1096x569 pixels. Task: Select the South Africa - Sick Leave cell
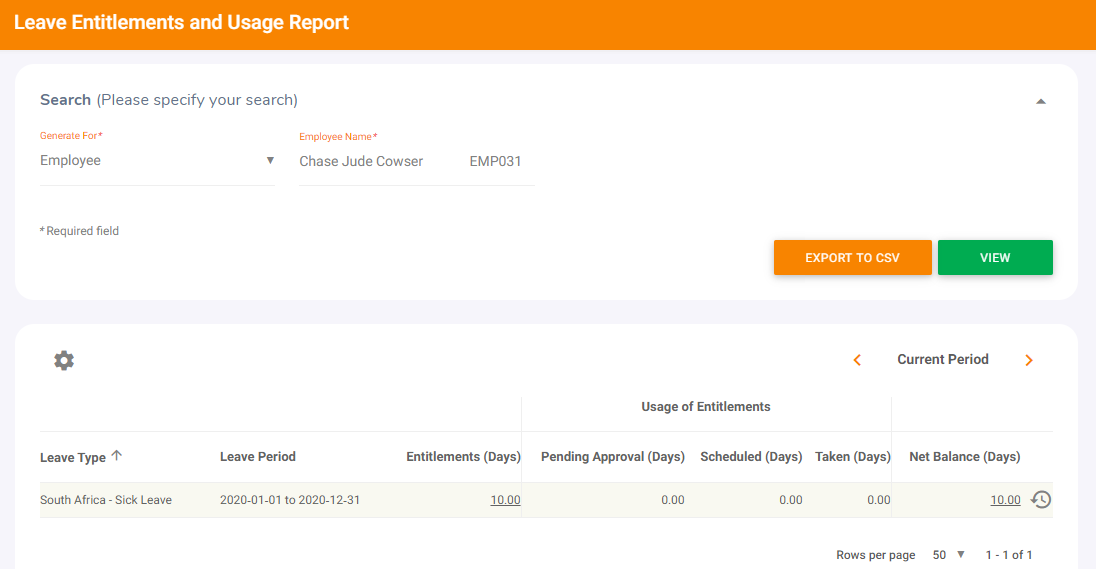coord(106,500)
